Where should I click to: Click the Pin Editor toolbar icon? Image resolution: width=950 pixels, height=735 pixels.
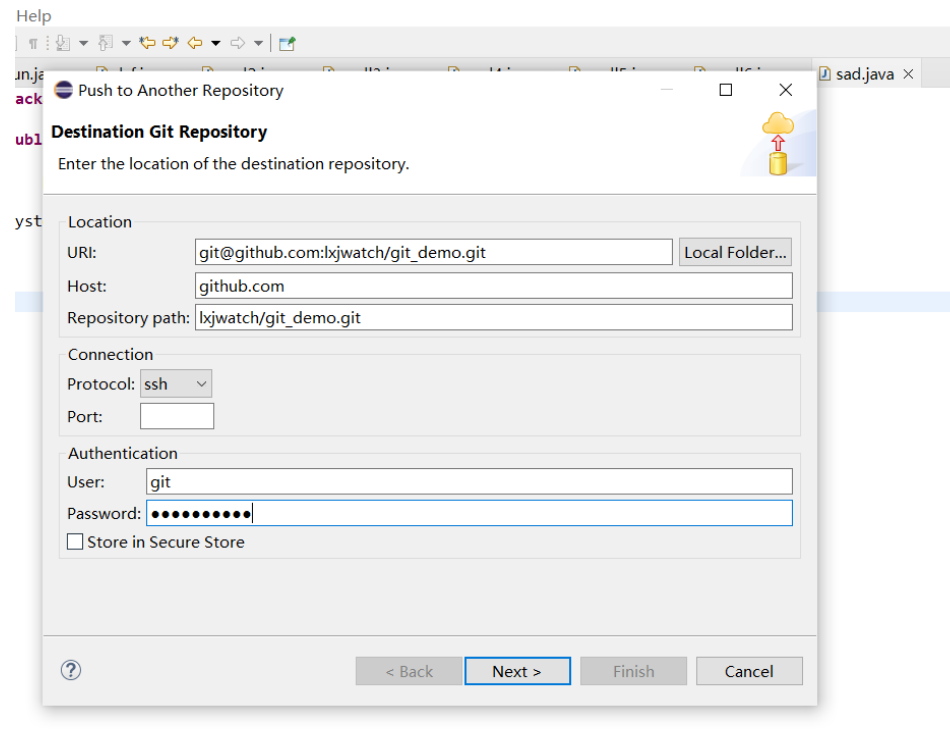(x=287, y=43)
